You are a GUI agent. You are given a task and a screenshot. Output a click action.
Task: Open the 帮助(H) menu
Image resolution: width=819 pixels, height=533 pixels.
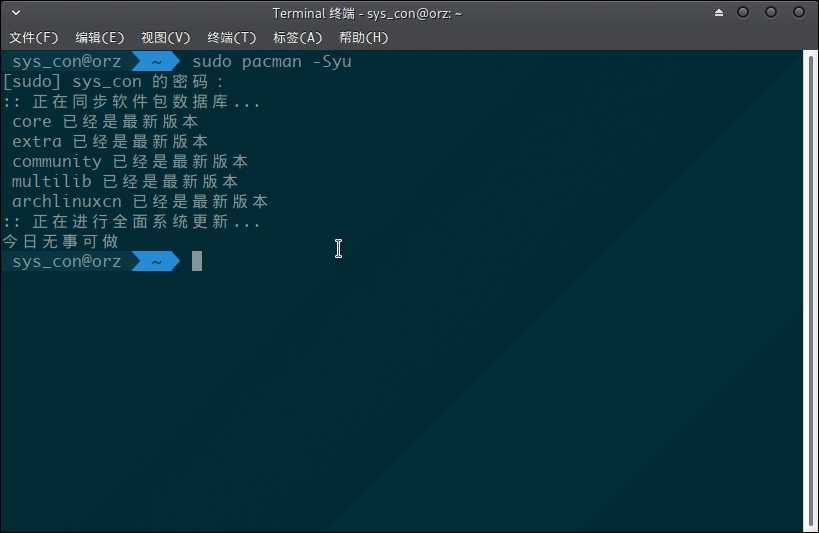pos(364,38)
